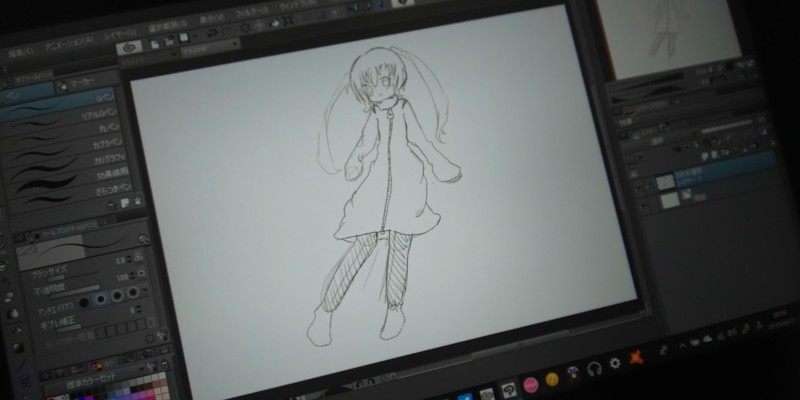Click the 手ブレ補正 value stepper arrows
The width and height of the screenshot is (800, 400).
pos(139,310)
